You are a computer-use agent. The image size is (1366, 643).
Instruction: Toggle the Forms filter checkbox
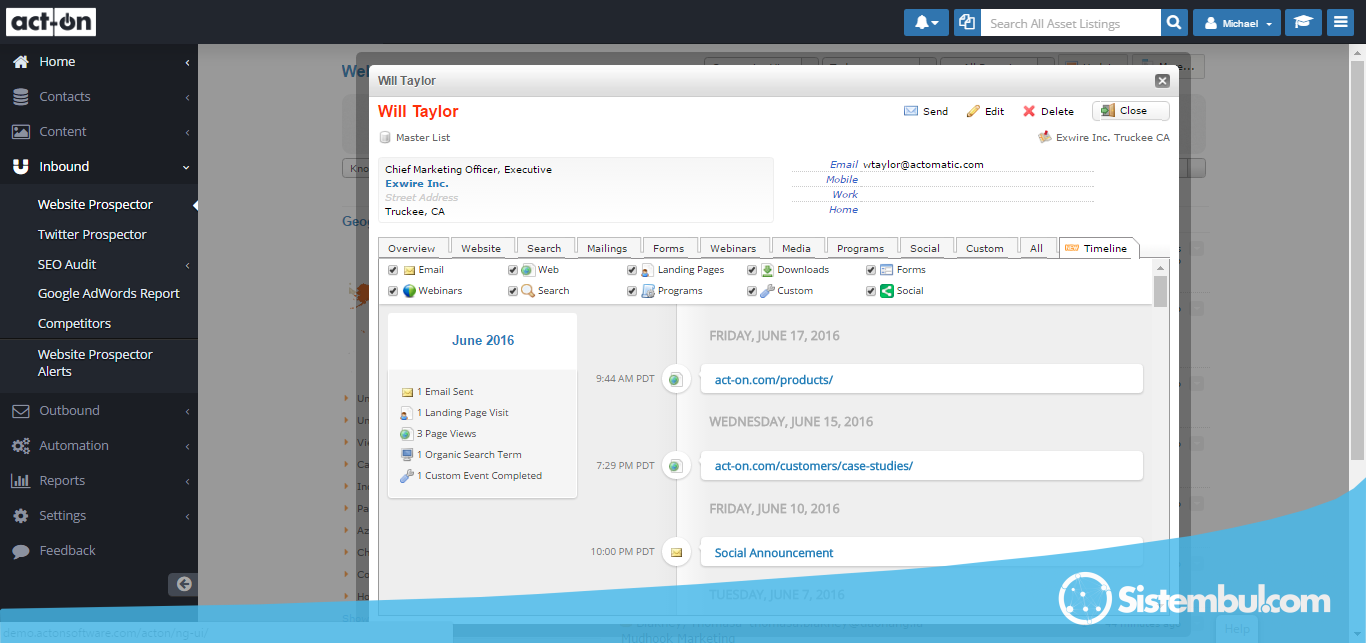[871, 270]
